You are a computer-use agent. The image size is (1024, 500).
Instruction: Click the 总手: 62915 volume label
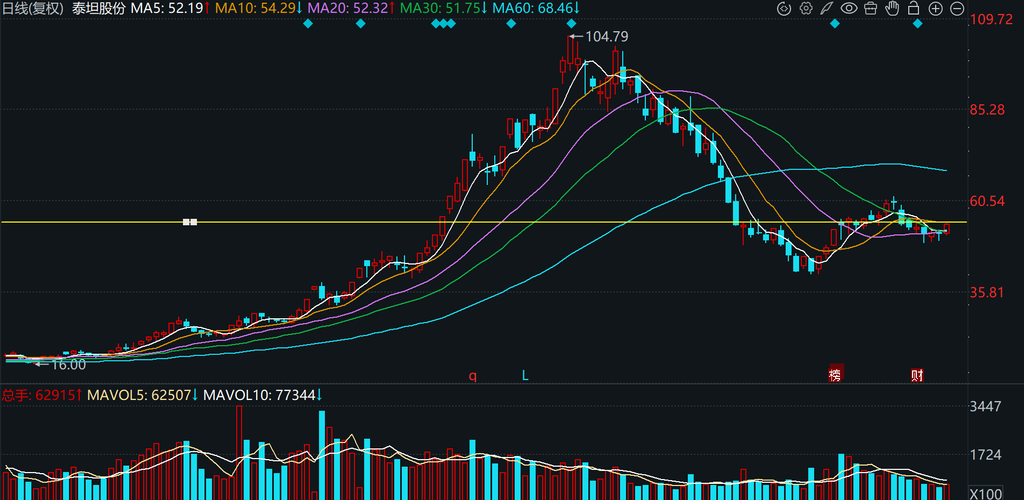[42, 395]
